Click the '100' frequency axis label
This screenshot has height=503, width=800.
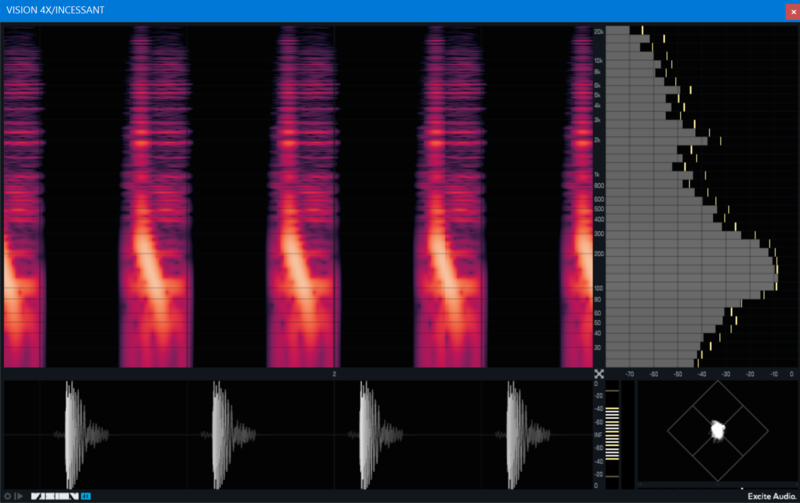[598, 288]
